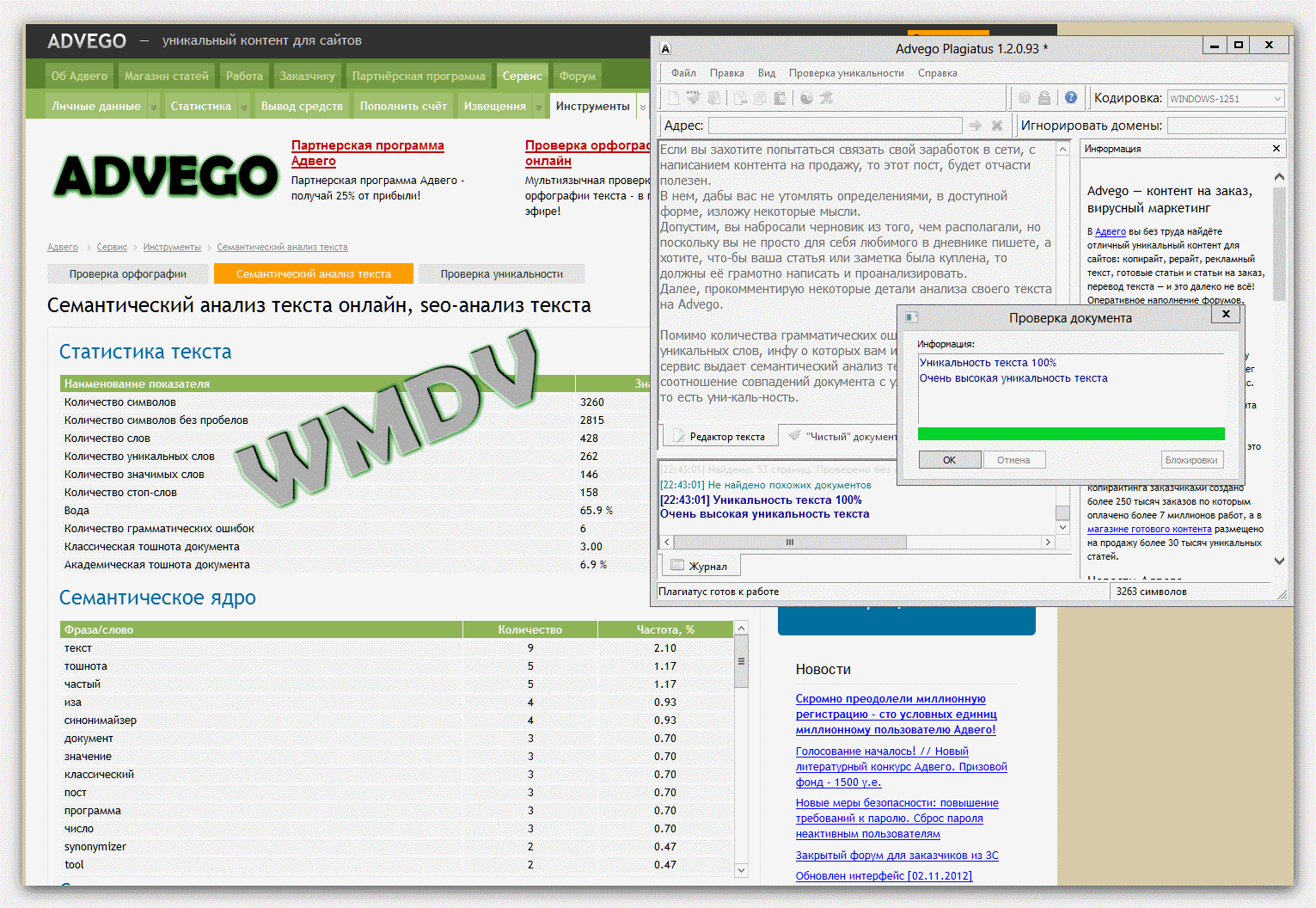Click the semantic core table scrollbar thumb
The width and height of the screenshot is (1316, 908).
[x=741, y=661]
